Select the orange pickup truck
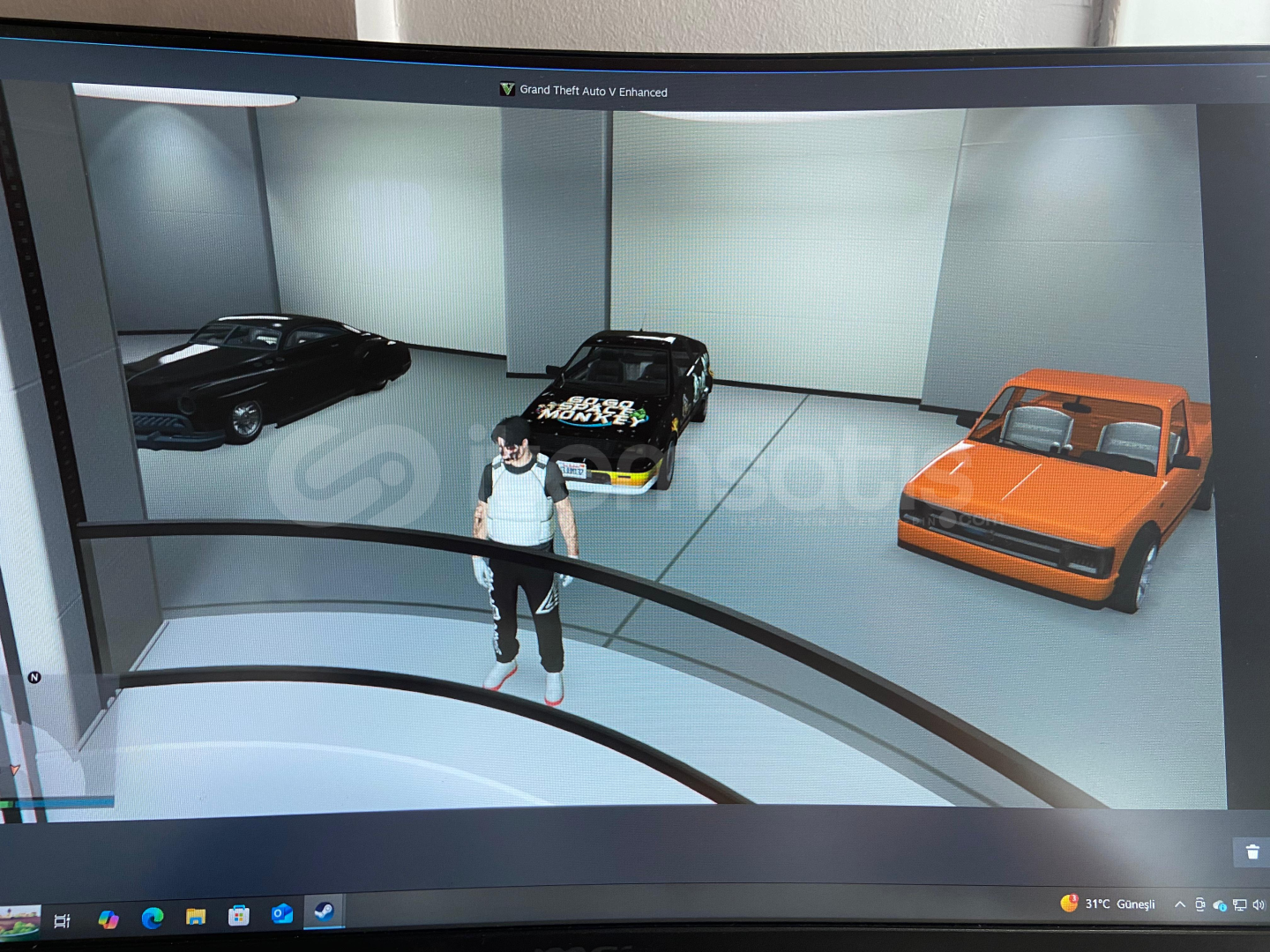 [1056, 487]
